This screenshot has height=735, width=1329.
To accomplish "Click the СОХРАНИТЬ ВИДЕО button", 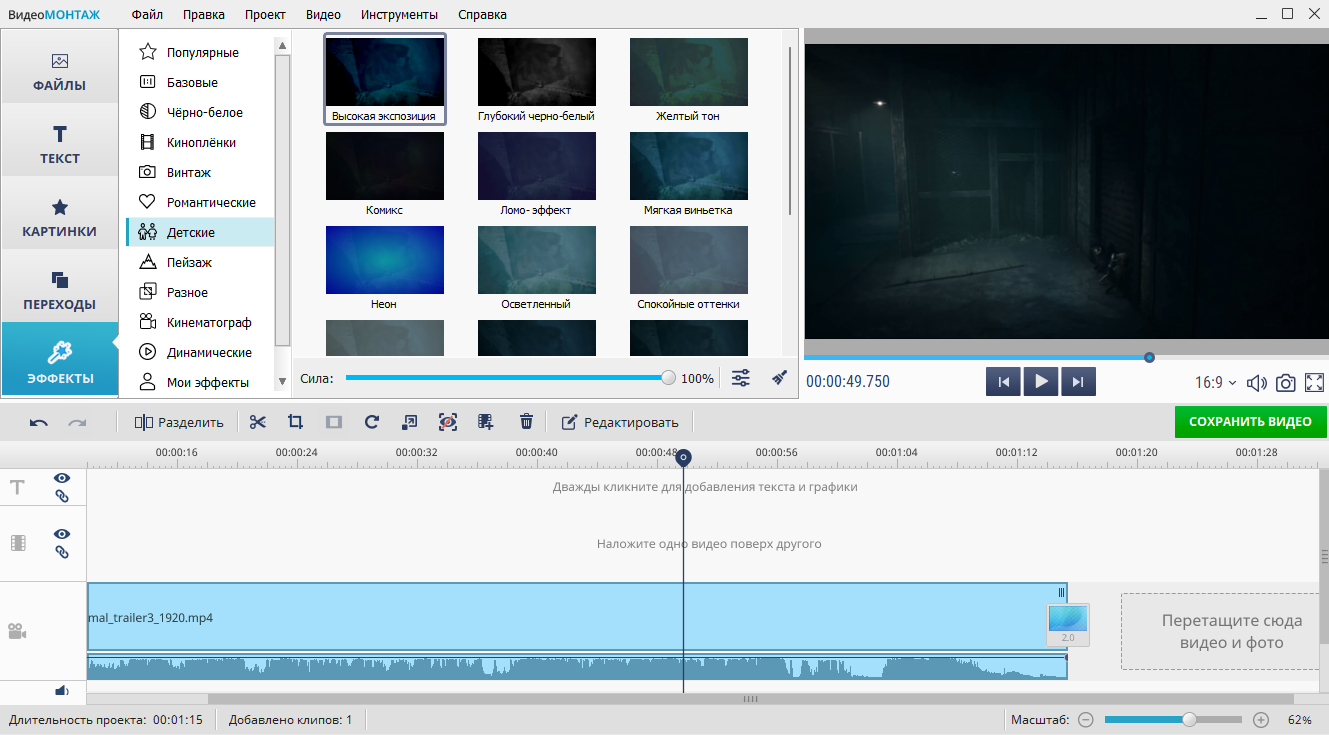I will pyautogui.click(x=1250, y=422).
